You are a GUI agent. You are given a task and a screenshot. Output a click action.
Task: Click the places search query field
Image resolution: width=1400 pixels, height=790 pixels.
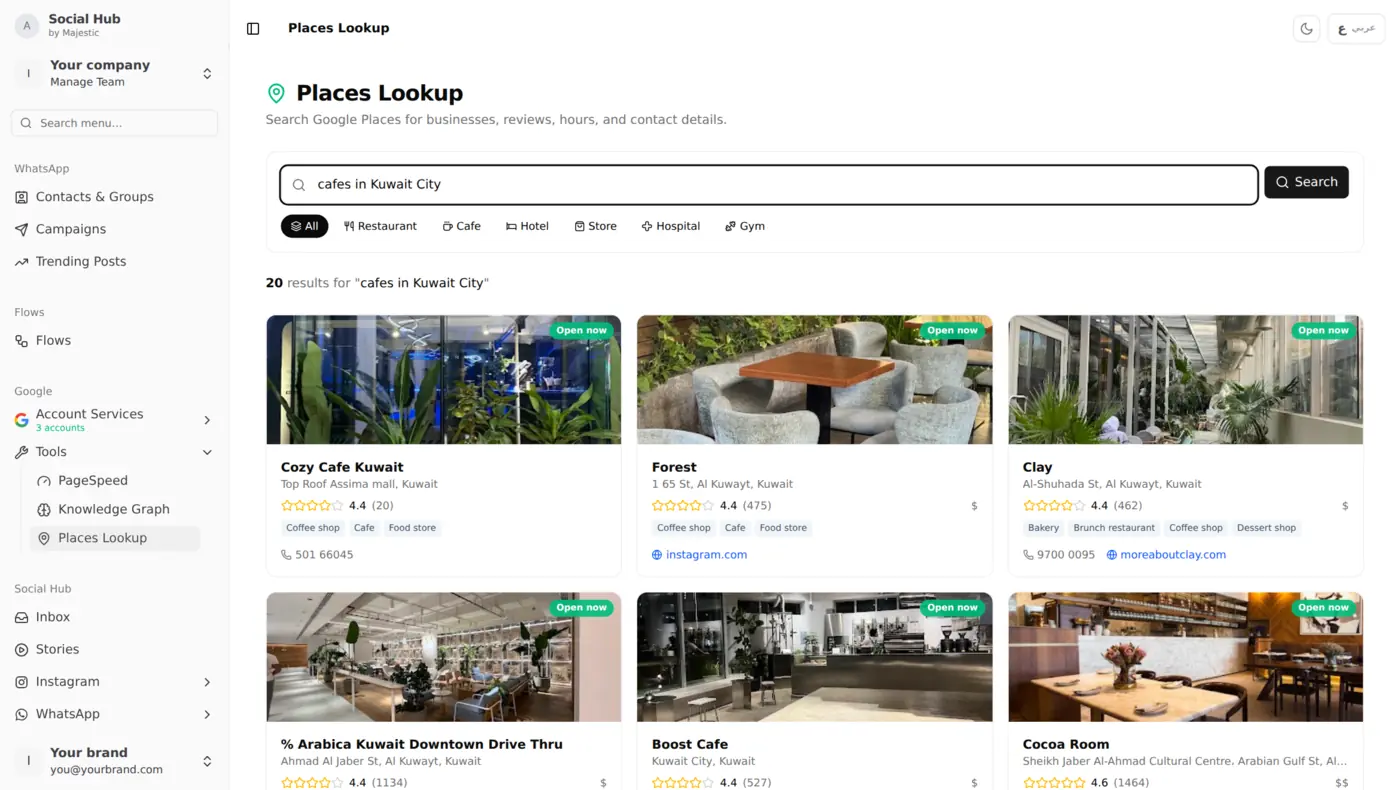769,184
